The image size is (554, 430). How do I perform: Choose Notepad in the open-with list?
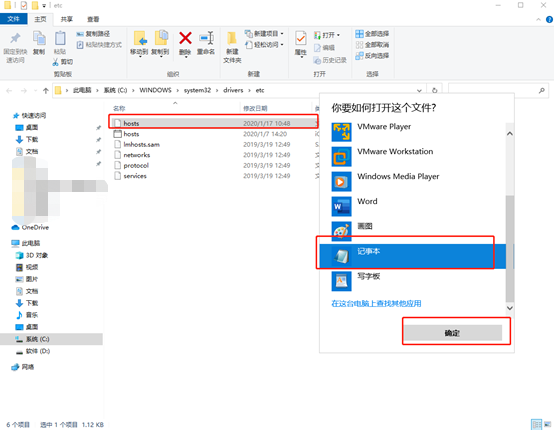pyautogui.click(x=412, y=256)
